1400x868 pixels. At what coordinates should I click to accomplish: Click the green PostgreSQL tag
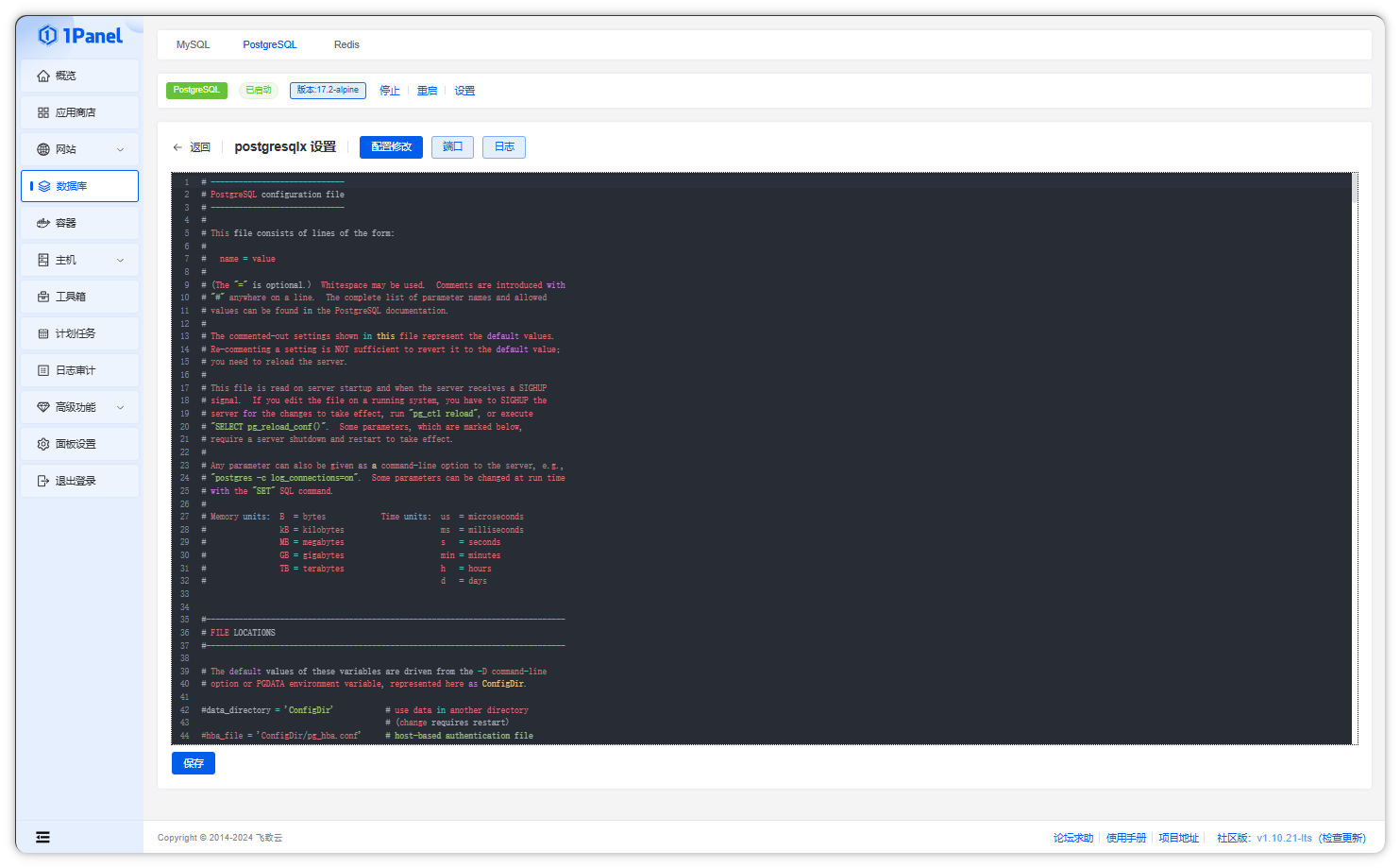point(196,91)
